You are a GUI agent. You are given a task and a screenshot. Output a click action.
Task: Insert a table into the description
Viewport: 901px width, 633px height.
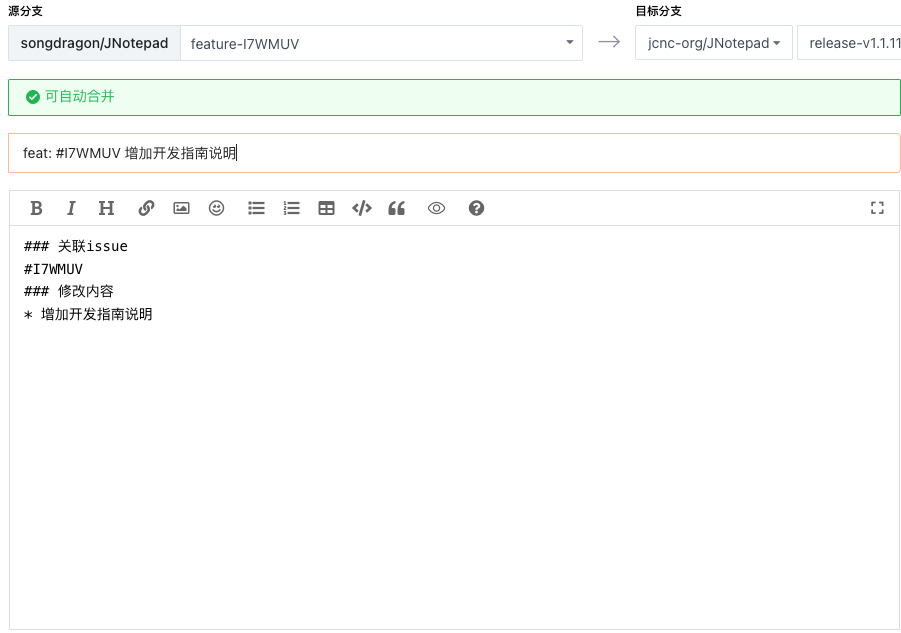326,208
